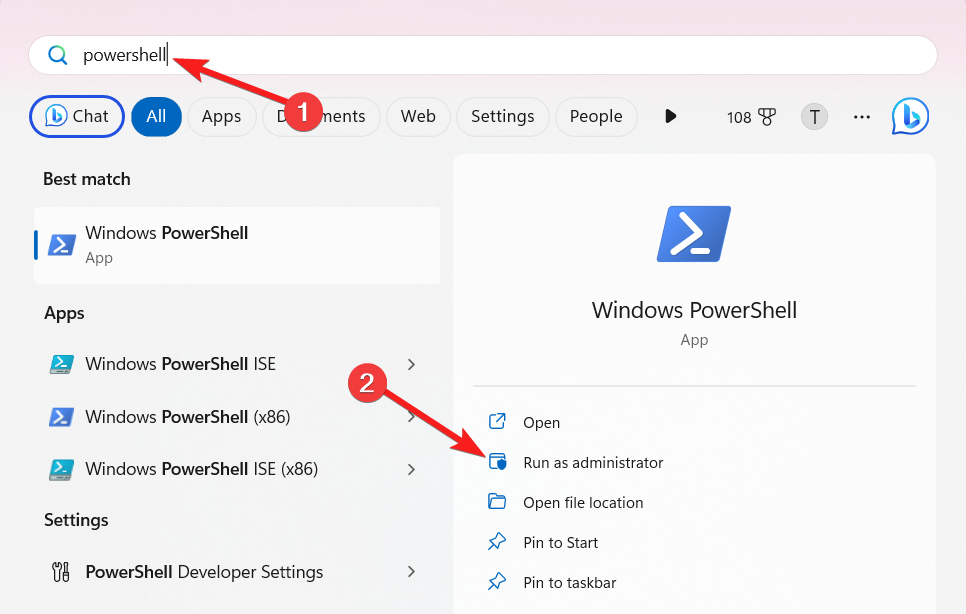Switch to the Apps filter tab

point(221,117)
